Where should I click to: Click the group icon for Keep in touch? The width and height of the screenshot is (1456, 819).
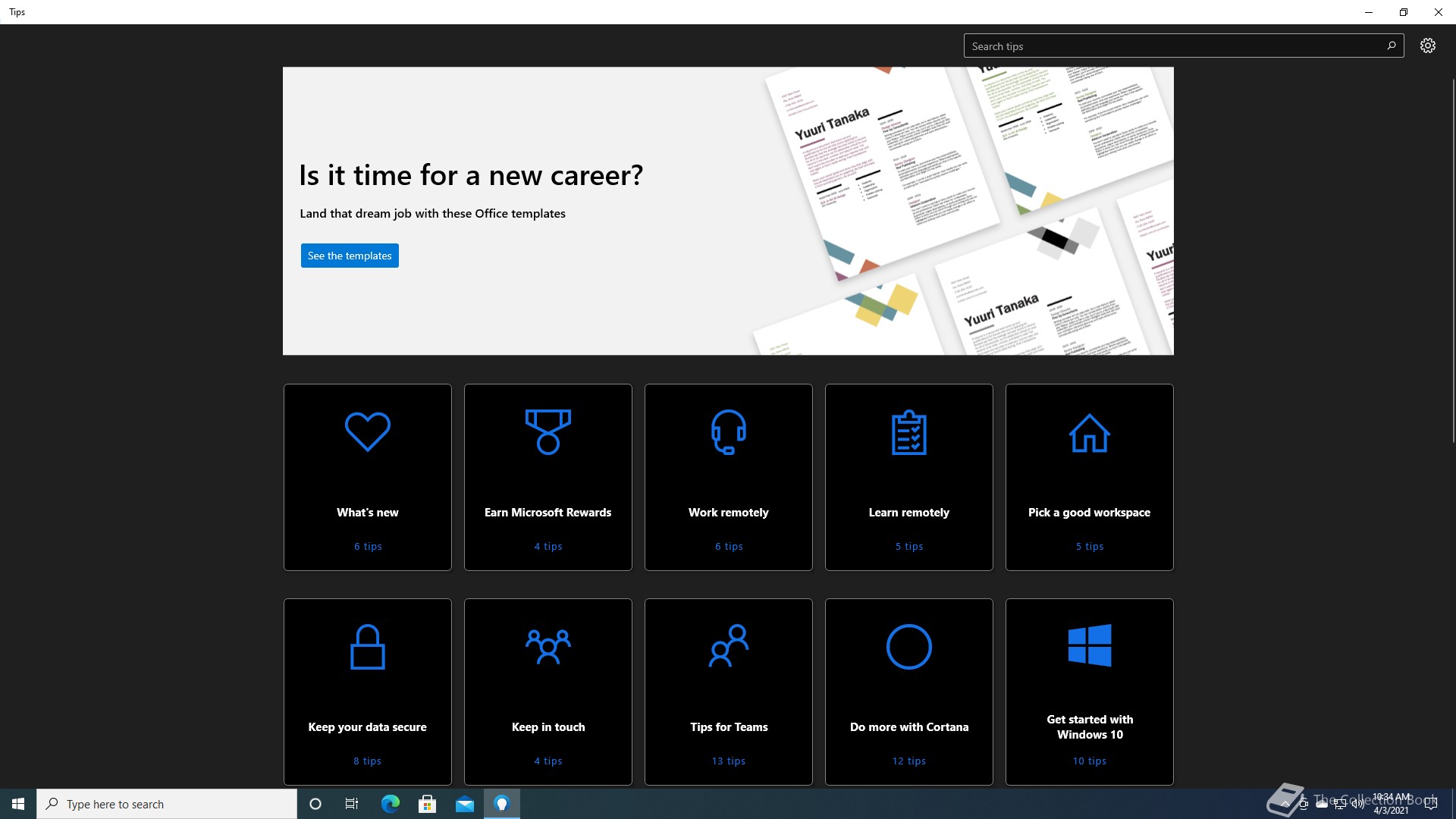click(548, 647)
